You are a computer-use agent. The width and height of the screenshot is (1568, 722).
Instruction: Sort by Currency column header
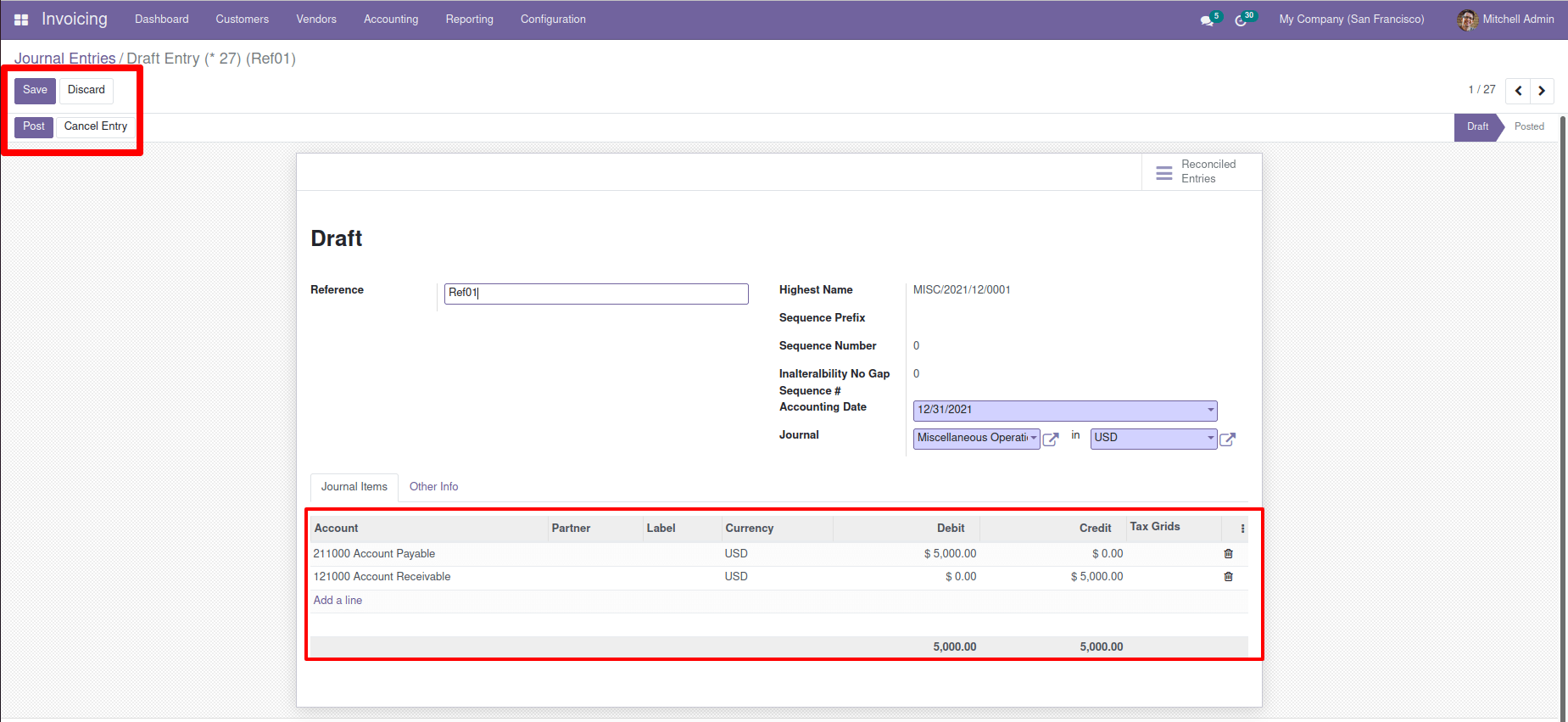[x=778, y=529]
